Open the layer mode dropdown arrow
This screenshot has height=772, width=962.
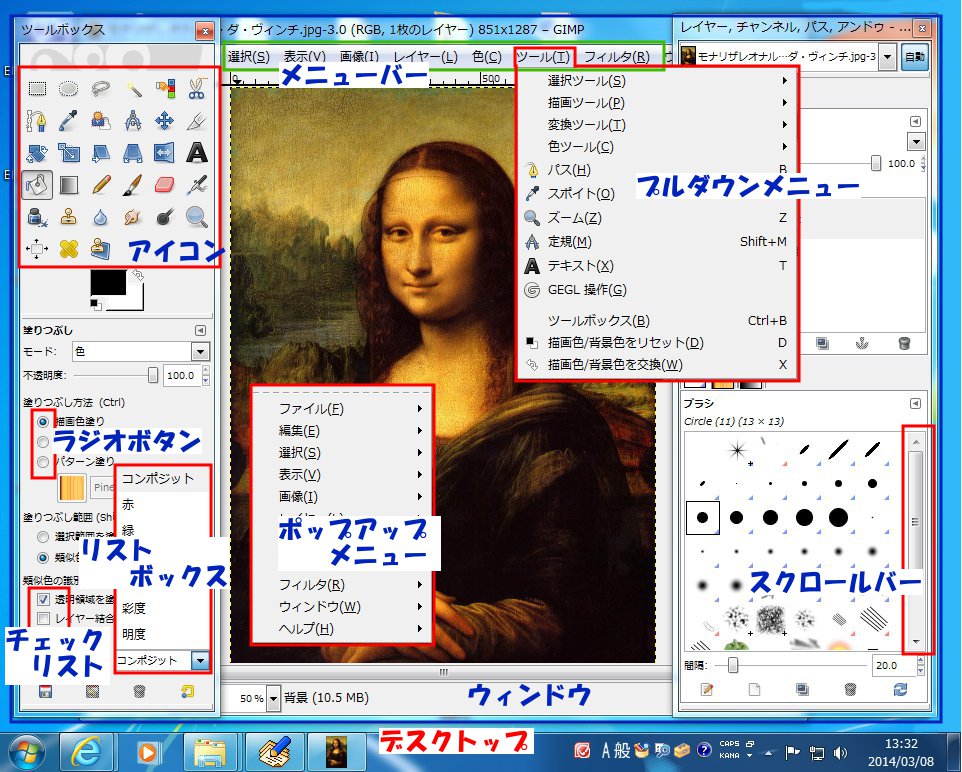[x=916, y=142]
